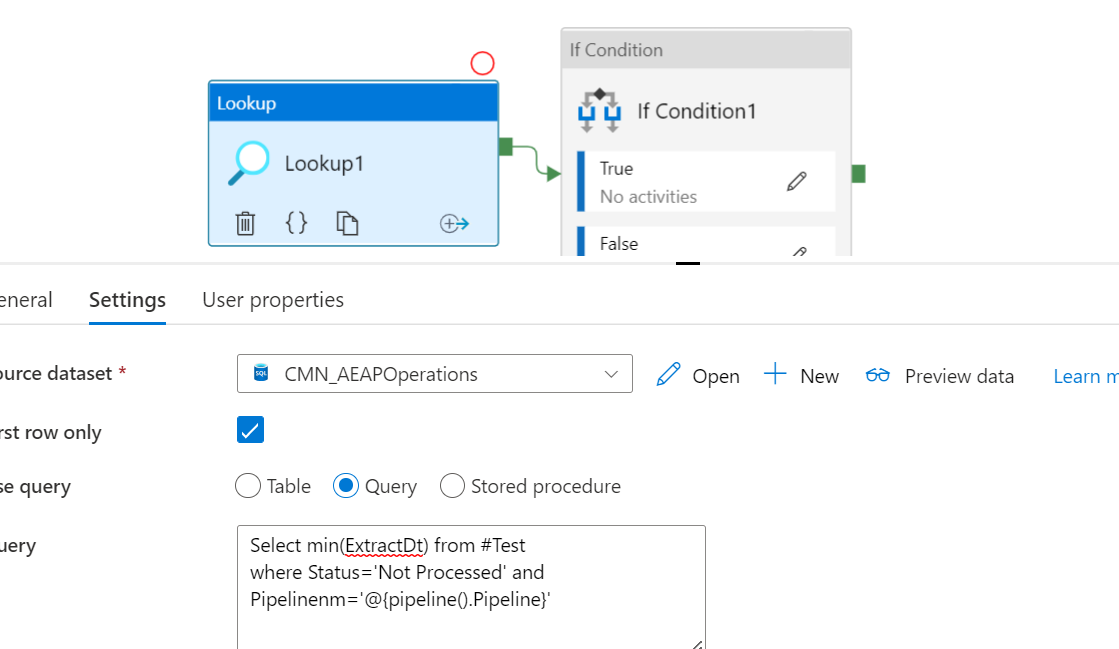The width and height of the screenshot is (1119, 649).
Task: Select the Table radio button
Action: tap(247, 486)
